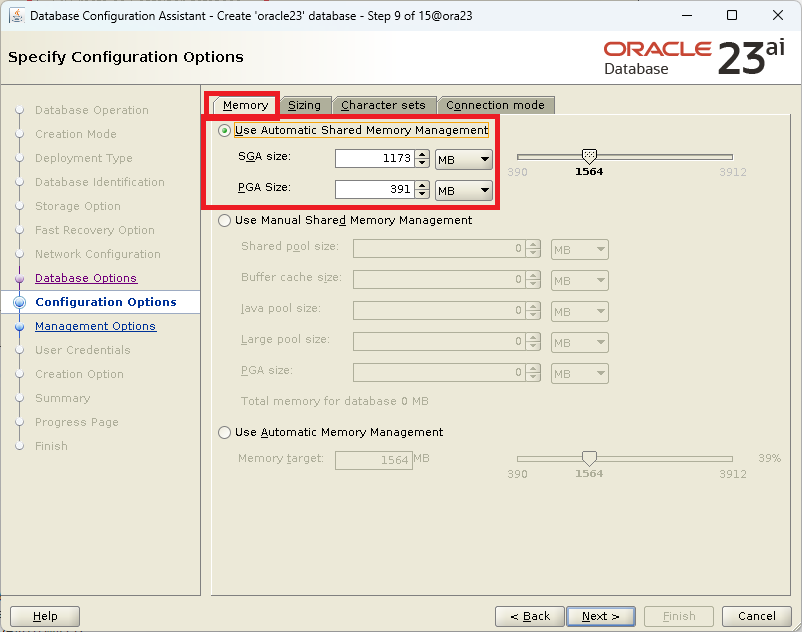Click the Progress Page step label
This screenshot has width=802, height=632.
[77, 422]
